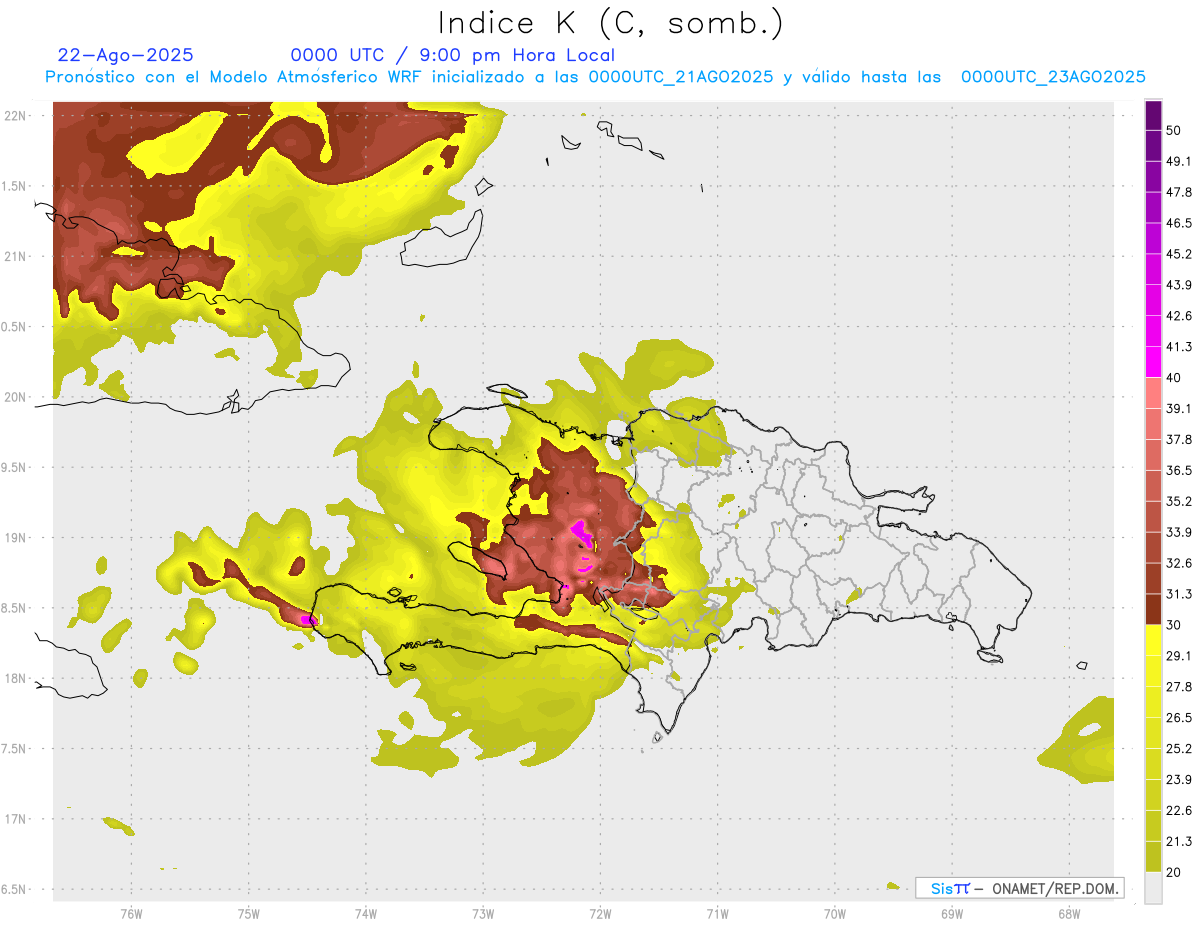The image size is (1200, 927).
Task: Click the colorbar value "20"
Action: (x=1174, y=873)
